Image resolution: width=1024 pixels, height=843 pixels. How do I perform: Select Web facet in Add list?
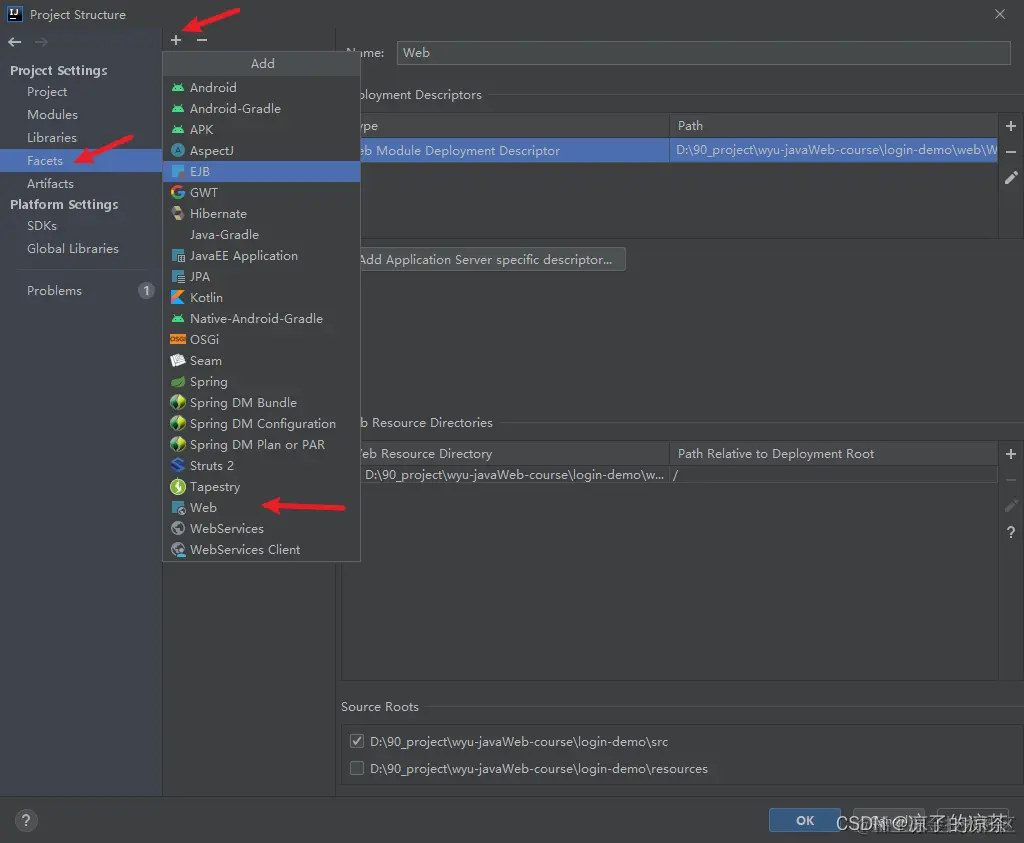pyautogui.click(x=261, y=507)
